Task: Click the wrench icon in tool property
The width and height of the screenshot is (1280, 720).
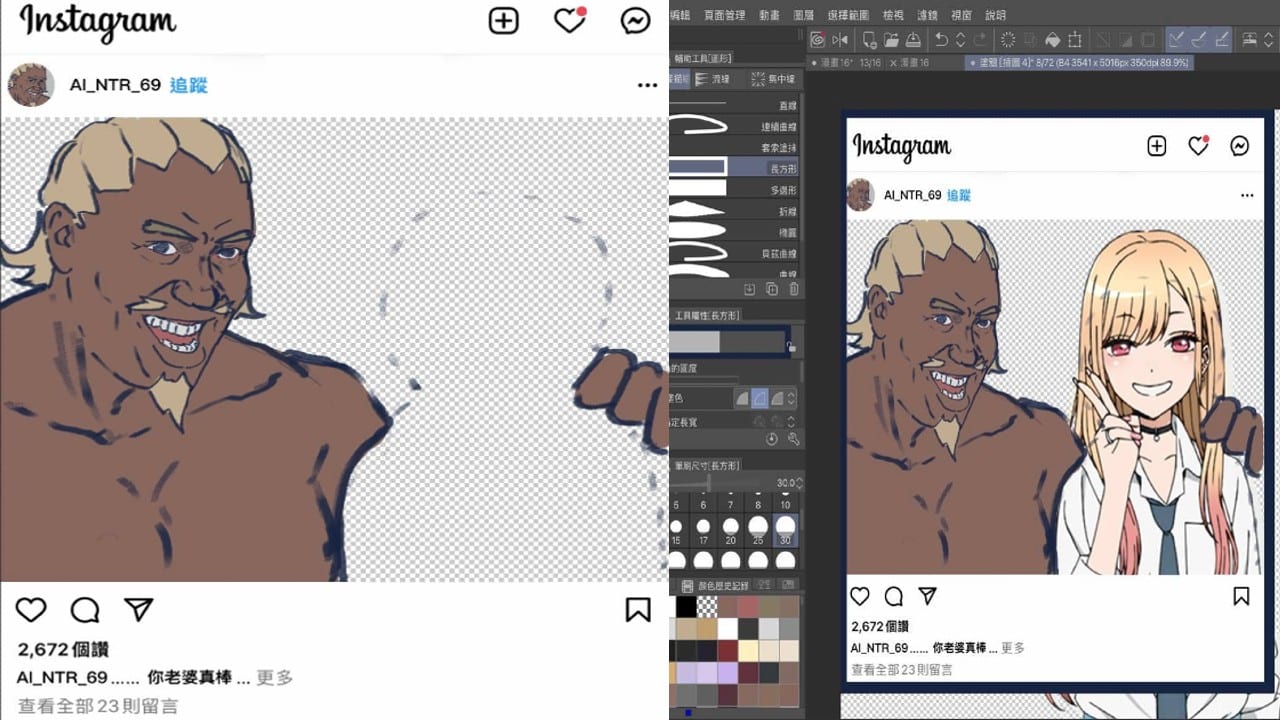Action: tap(794, 439)
